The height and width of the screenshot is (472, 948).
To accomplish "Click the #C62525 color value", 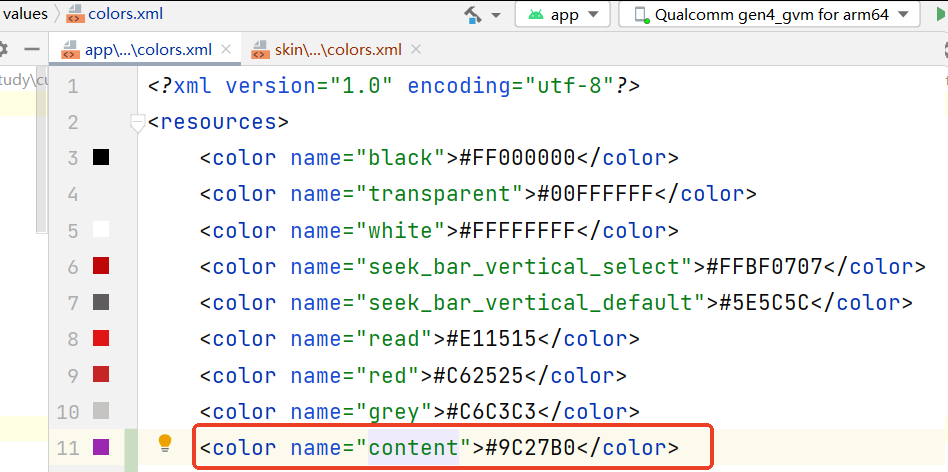I will pyautogui.click(x=478, y=375).
